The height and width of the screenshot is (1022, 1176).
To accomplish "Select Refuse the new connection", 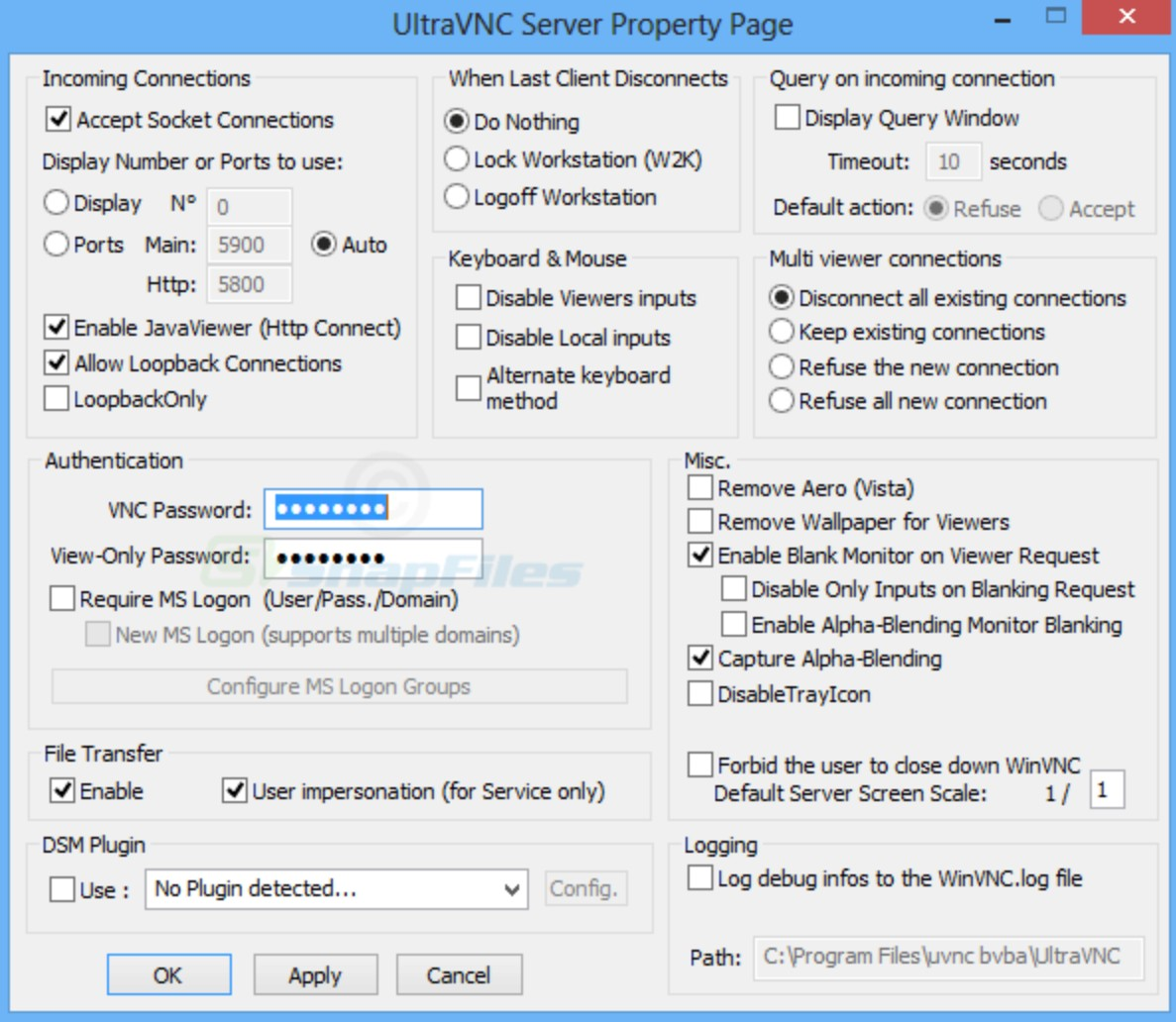I will point(782,366).
